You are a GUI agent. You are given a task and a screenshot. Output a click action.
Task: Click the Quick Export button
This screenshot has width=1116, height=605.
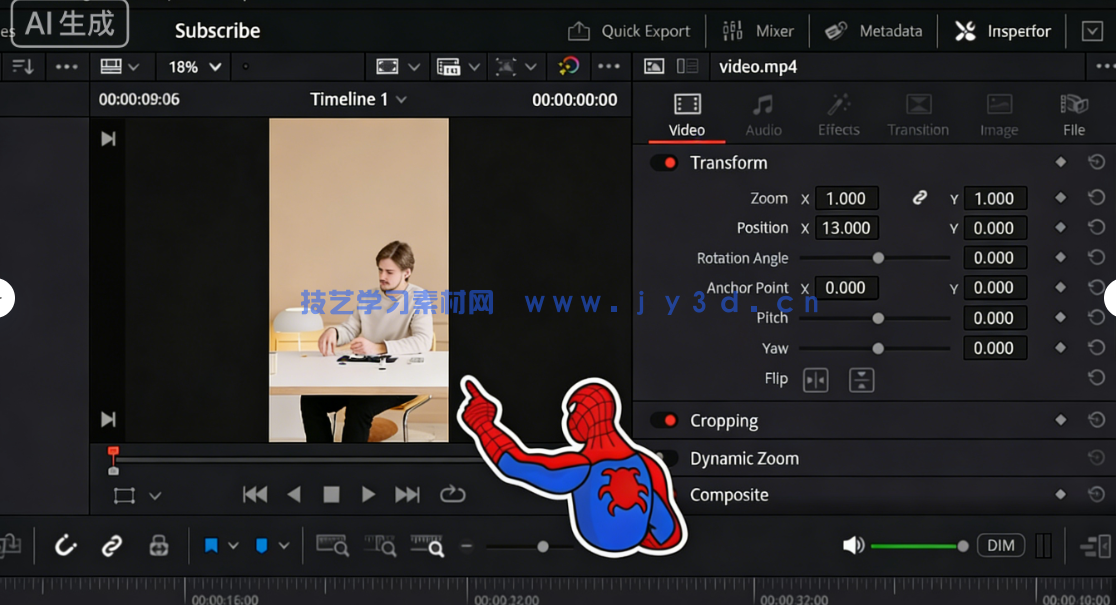point(629,30)
